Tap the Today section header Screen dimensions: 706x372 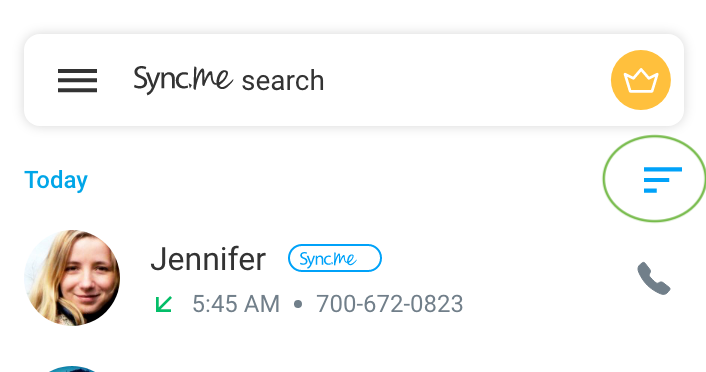(x=56, y=181)
